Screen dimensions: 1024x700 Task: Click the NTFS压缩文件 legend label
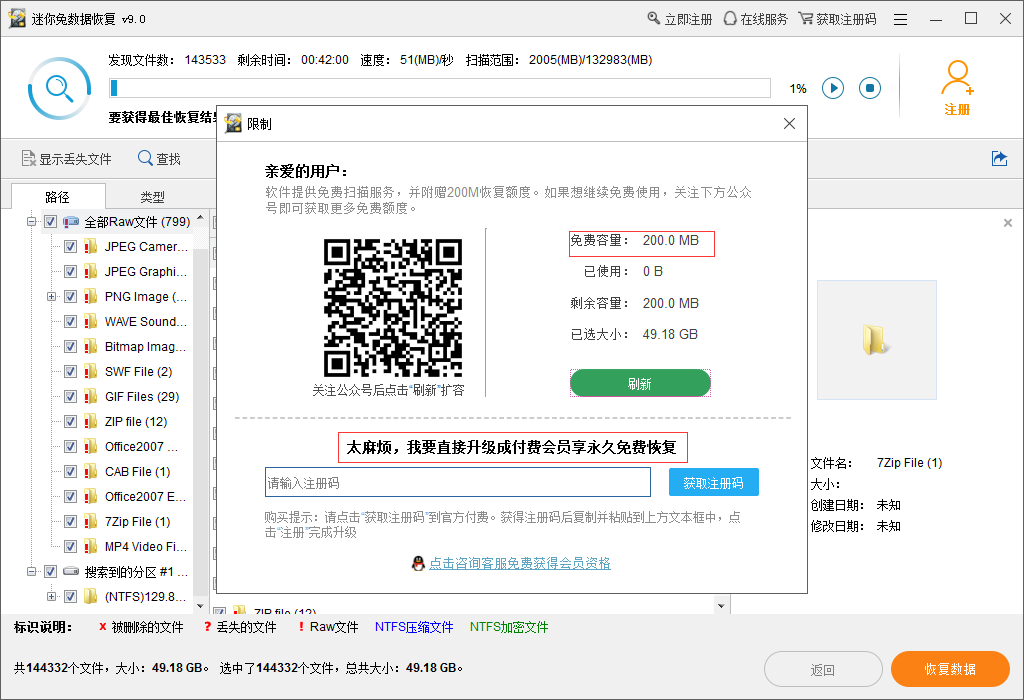coord(414,627)
